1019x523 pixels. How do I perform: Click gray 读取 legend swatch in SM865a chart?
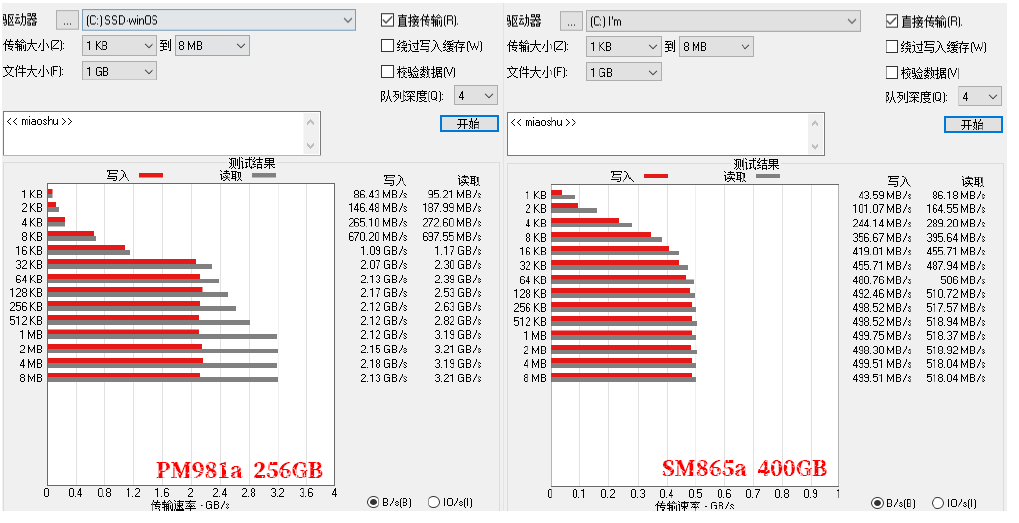tap(767, 176)
